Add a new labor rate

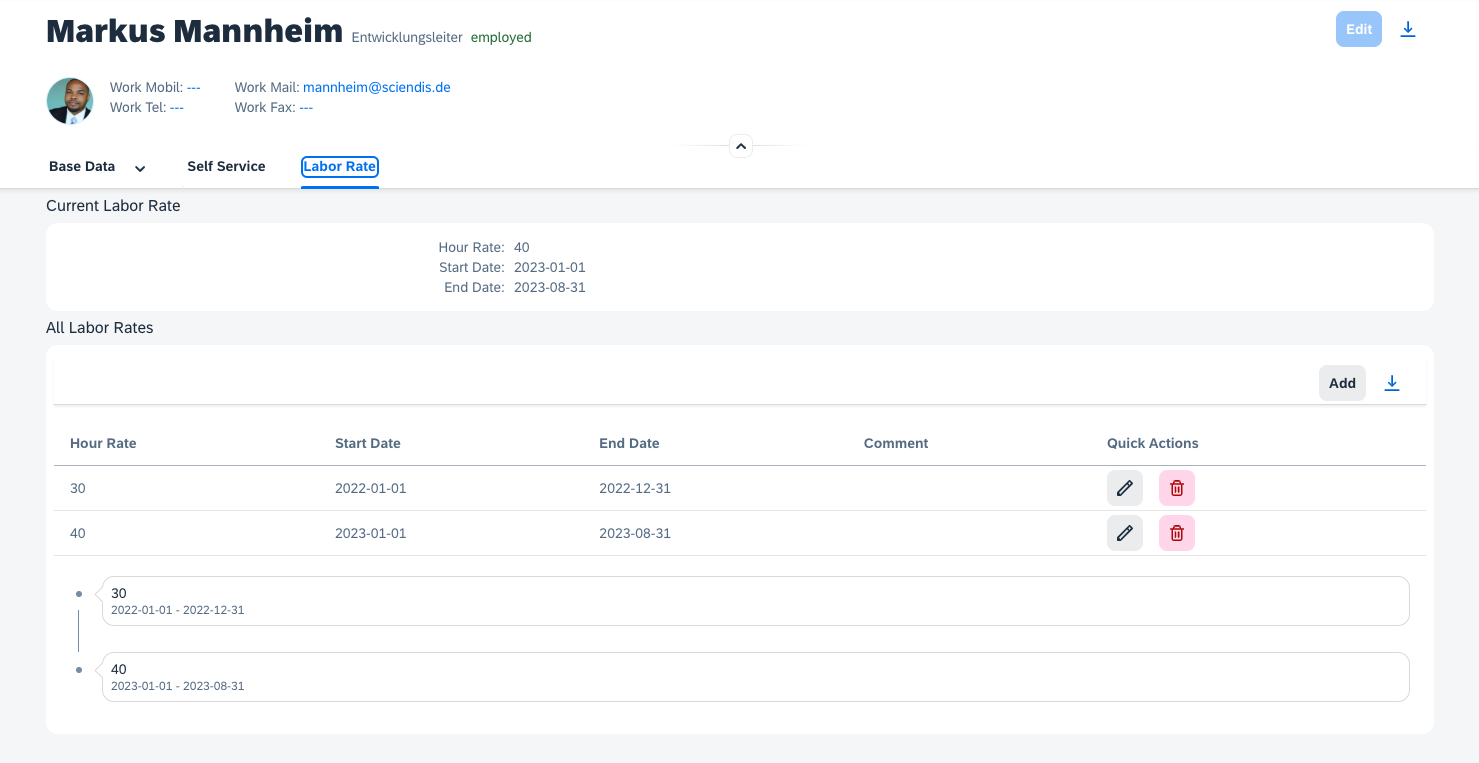(x=1341, y=383)
